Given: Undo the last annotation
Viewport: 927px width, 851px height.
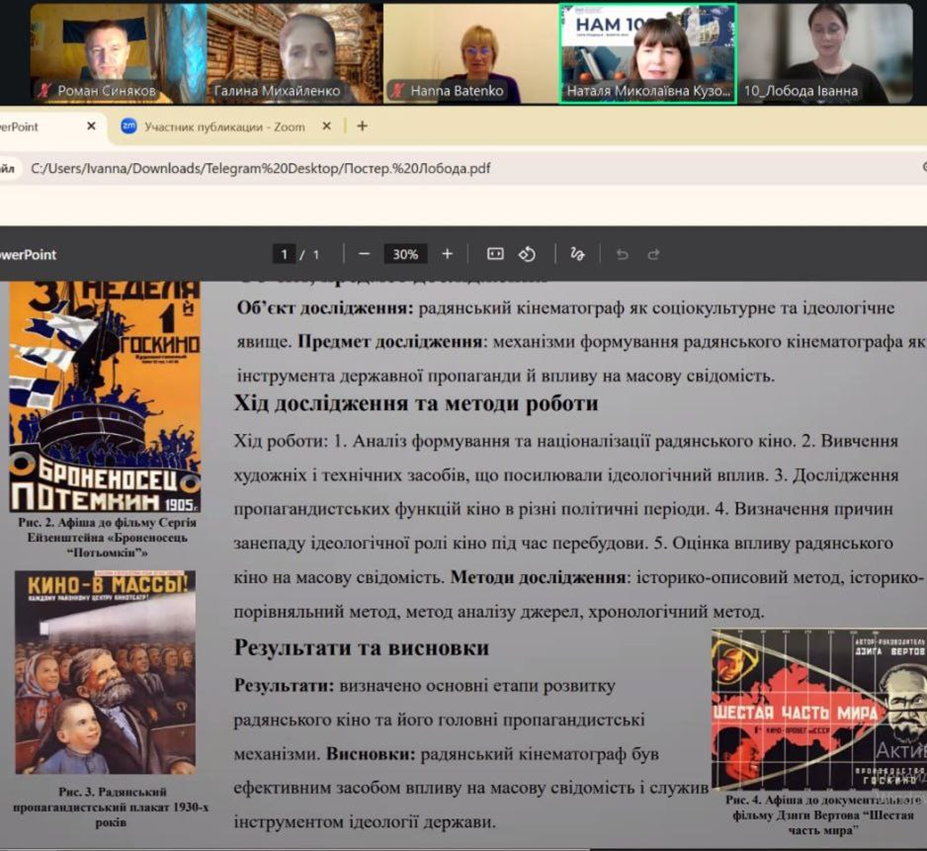Looking at the screenshot, I should click(622, 254).
